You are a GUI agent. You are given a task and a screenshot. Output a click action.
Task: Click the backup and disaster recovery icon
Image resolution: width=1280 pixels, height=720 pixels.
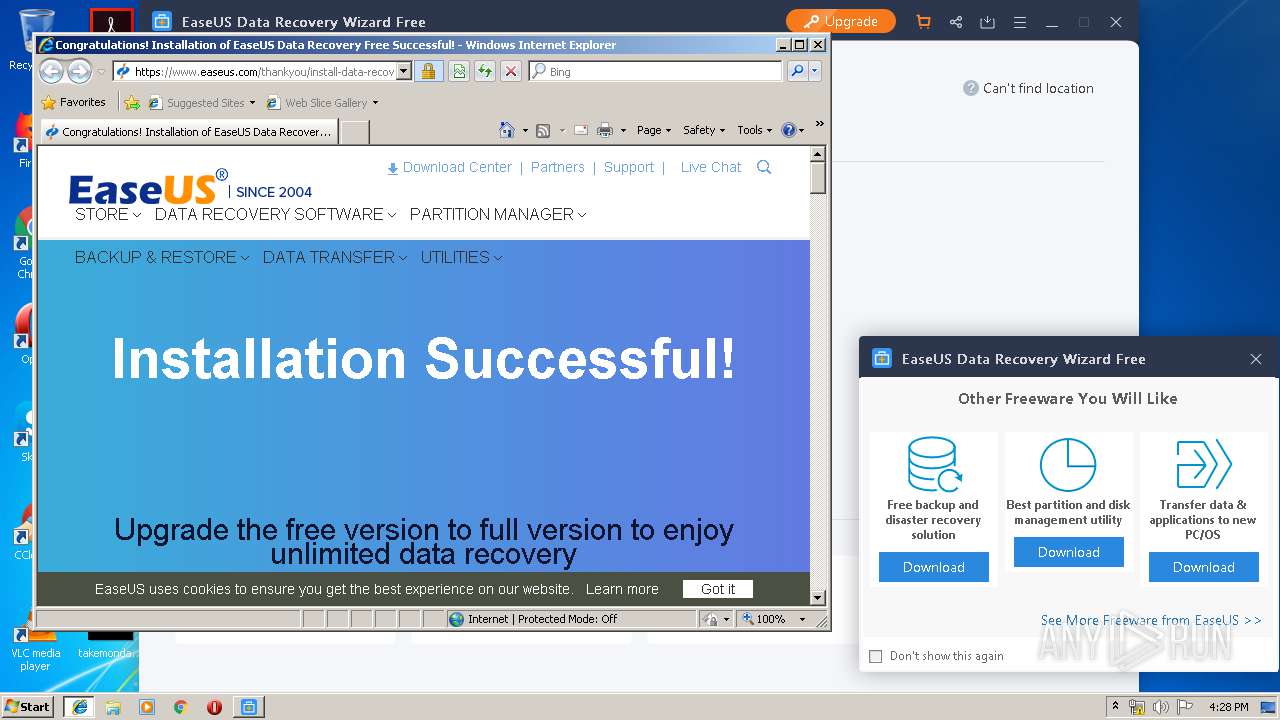[934, 463]
